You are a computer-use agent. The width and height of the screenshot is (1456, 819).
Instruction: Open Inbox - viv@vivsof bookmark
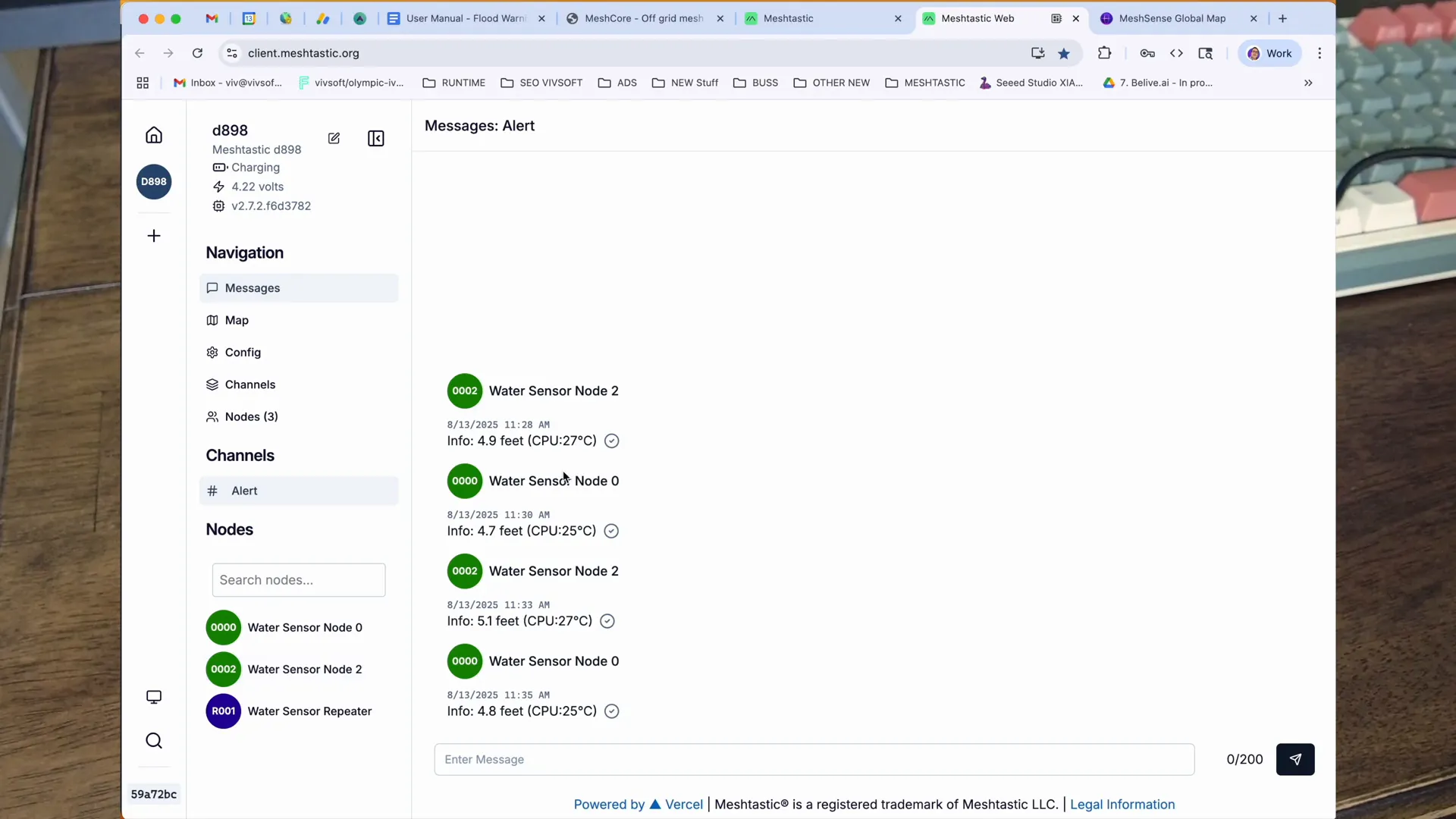tap(227, 83)
